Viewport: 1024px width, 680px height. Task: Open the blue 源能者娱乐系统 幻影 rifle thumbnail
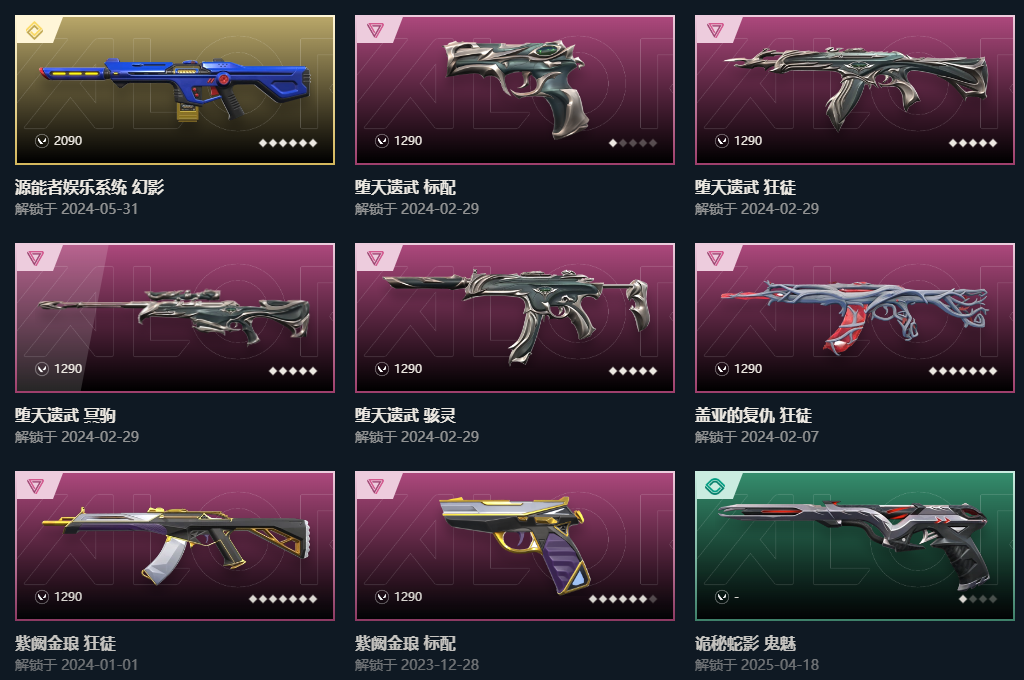tap(175, 89)
